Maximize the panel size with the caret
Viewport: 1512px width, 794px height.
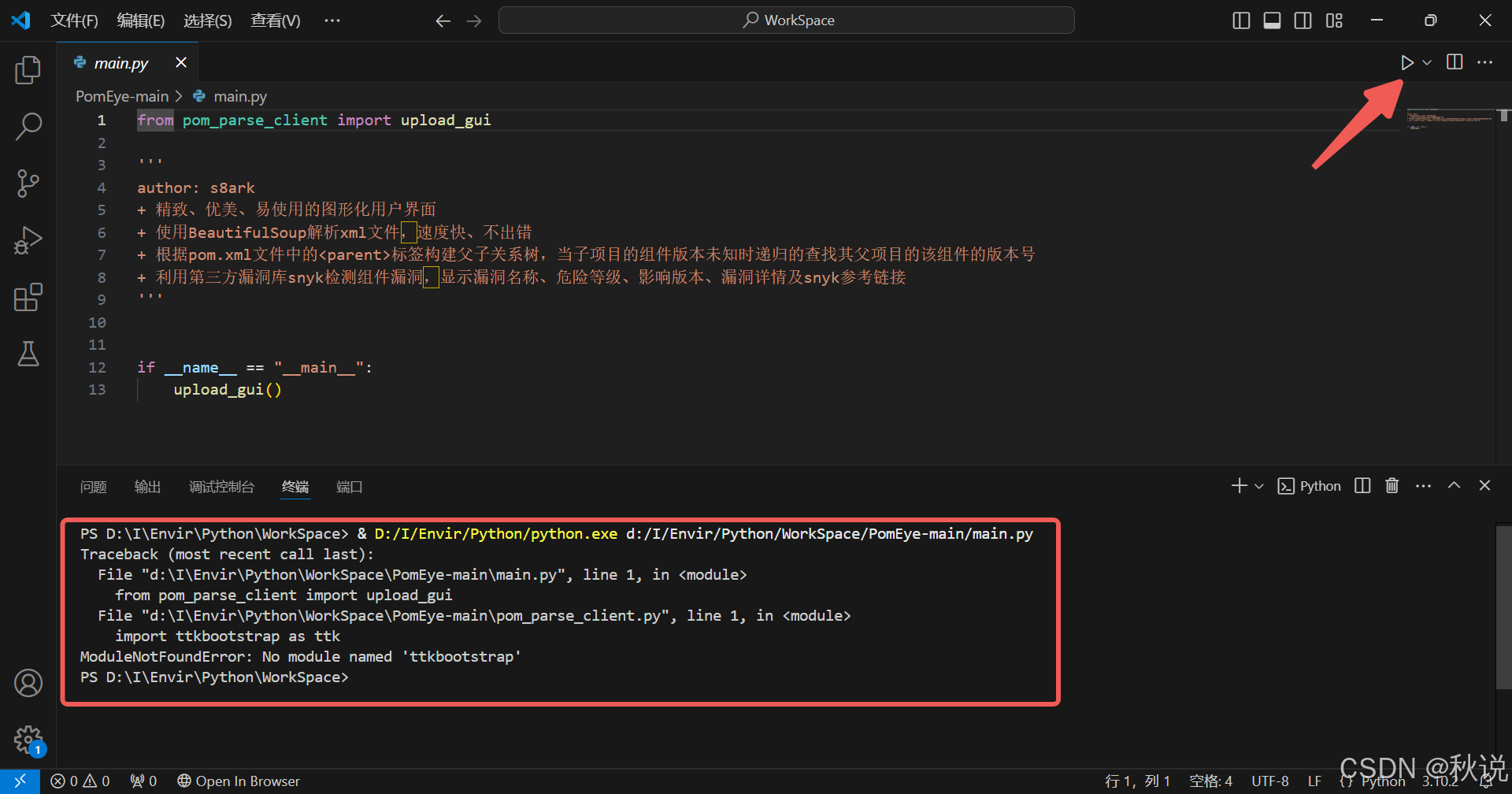click(x=1454, y=486)
